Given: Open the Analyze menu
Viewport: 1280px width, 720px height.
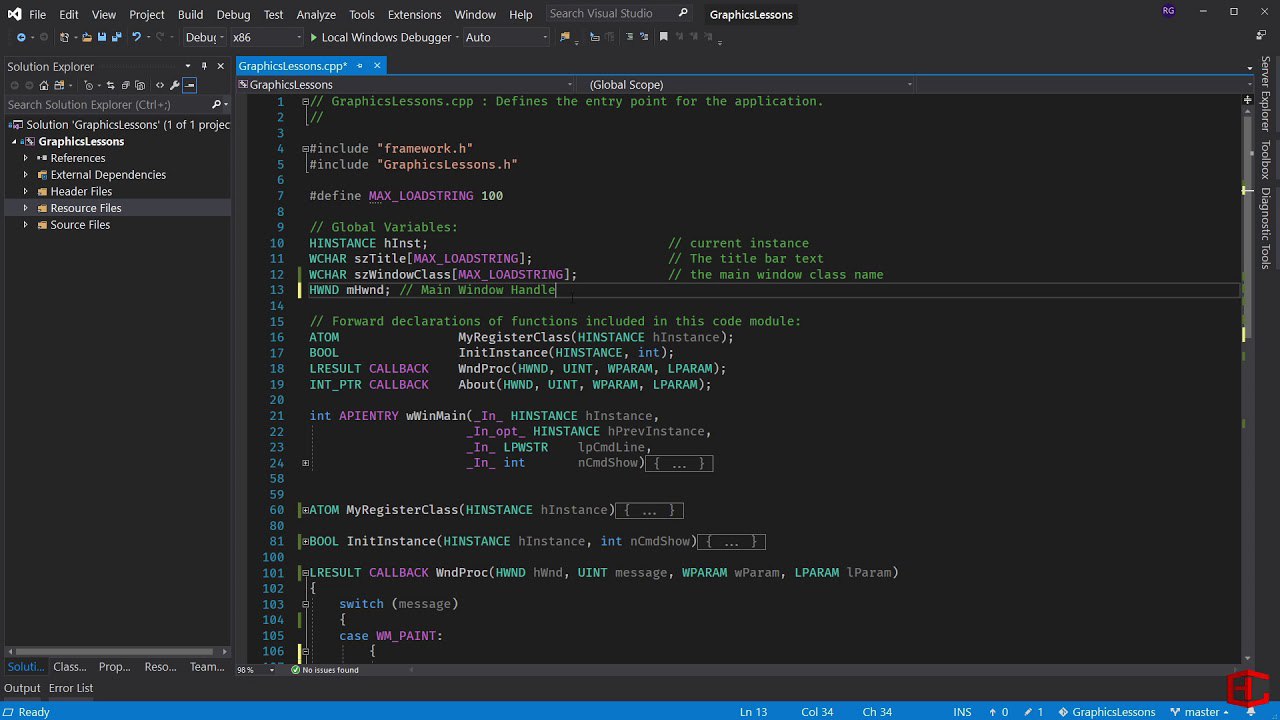Looking at the screenshot, I should pyautogui.click(x=316, y=14).
